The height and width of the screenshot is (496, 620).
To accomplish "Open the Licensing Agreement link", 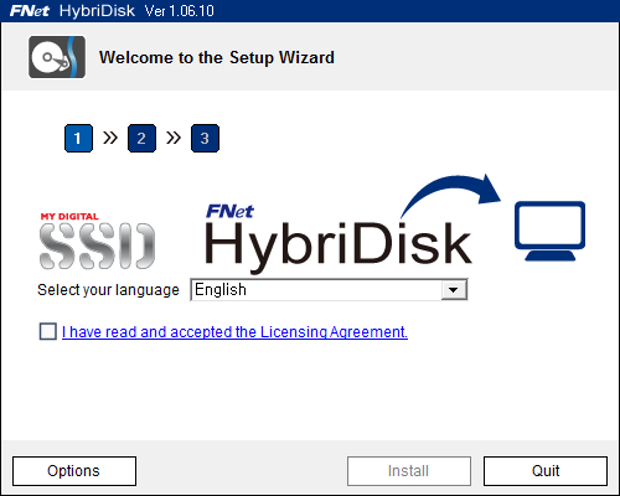I will coord(235,331).
